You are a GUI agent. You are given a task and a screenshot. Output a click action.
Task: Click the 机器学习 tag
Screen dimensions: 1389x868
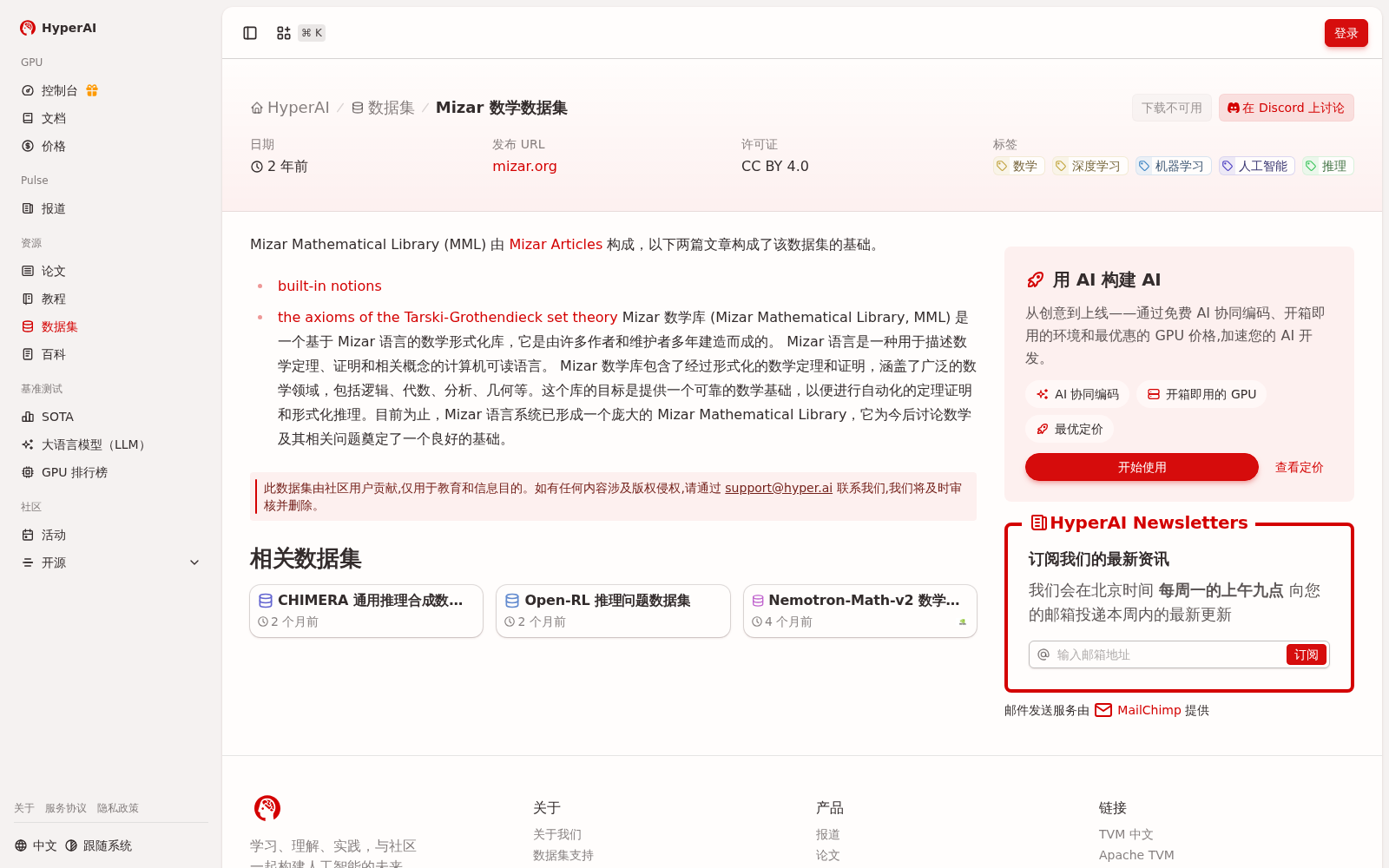point(1173,166)
